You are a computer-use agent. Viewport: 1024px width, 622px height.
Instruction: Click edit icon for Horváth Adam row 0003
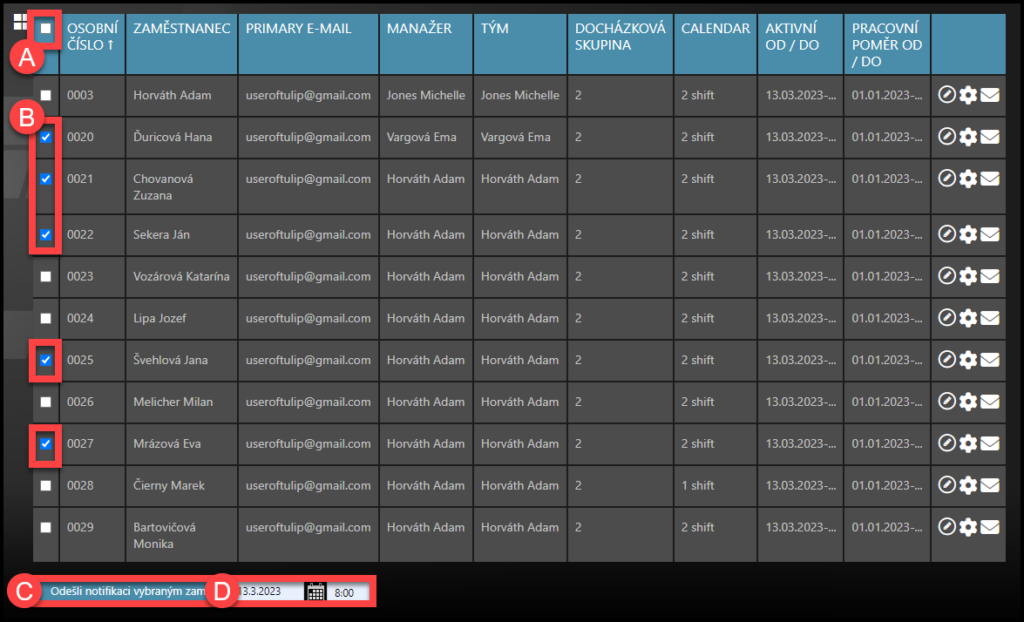(x=946, y=95)
